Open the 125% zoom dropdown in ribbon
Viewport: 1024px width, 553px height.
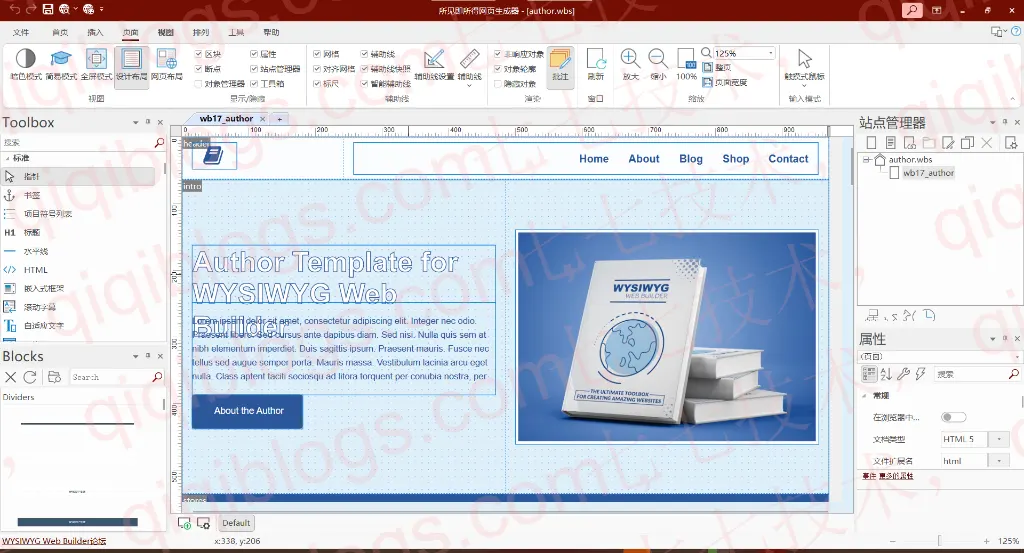[771, 53]
